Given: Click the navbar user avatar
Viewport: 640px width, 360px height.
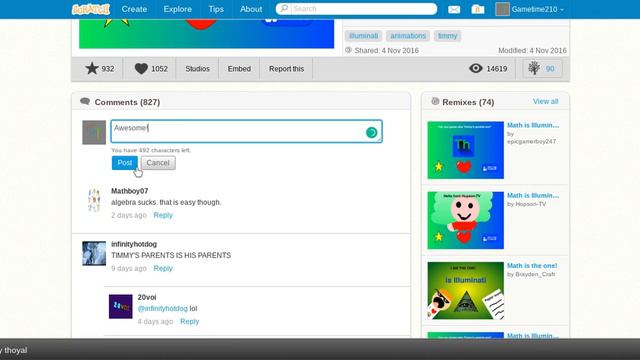Looking at the screenshot, I should click(x=502, y=9).
